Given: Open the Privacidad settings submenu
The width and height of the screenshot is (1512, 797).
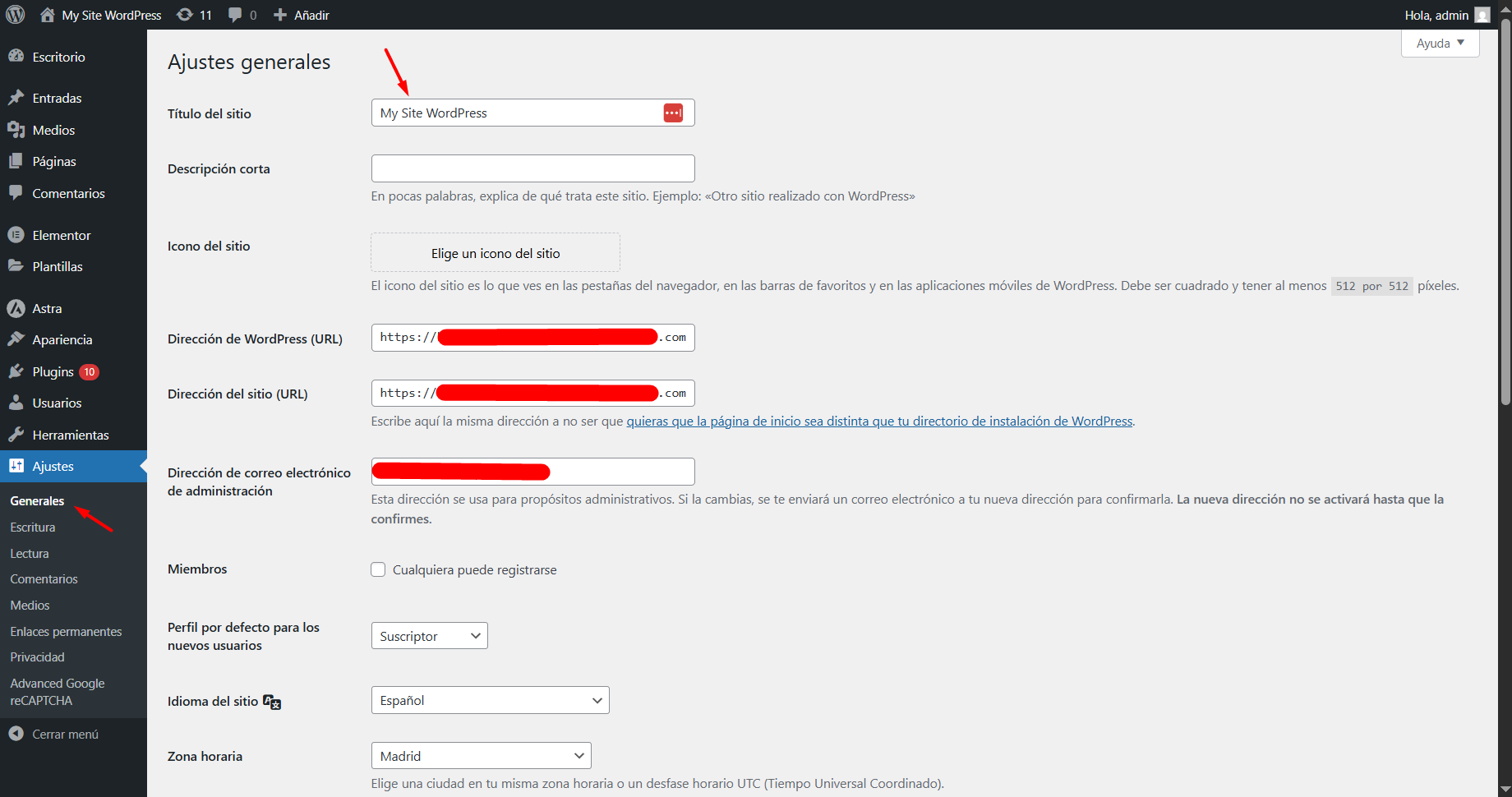Looking at the screenshot, I should (38, 657).
